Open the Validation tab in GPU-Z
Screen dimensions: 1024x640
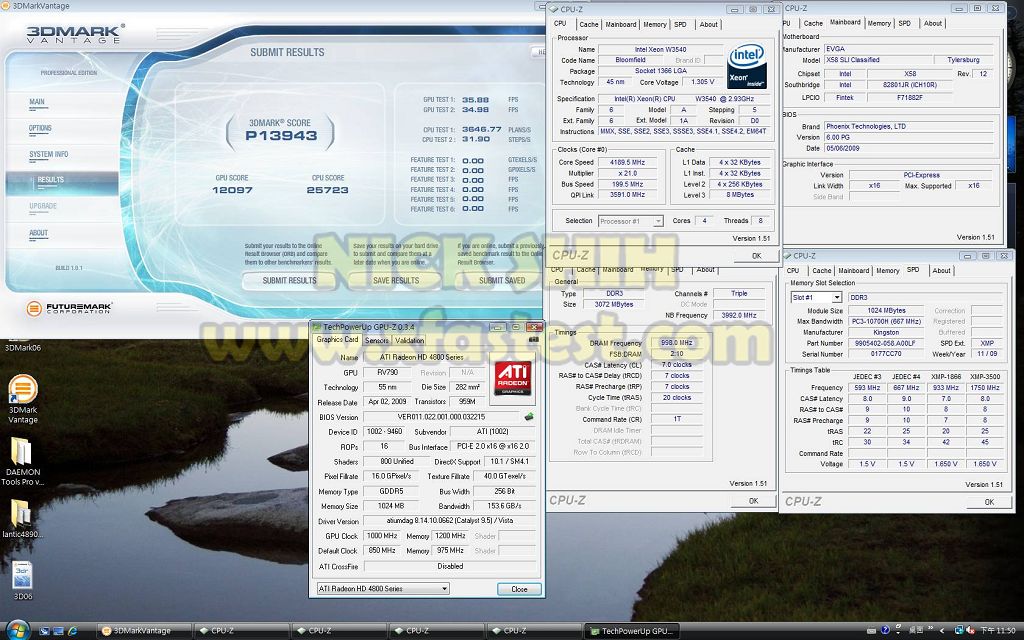(410, 340)
